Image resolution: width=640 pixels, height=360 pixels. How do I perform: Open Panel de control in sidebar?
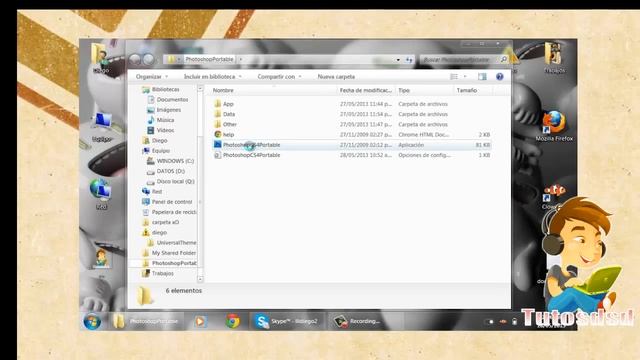tap(167, 202)
